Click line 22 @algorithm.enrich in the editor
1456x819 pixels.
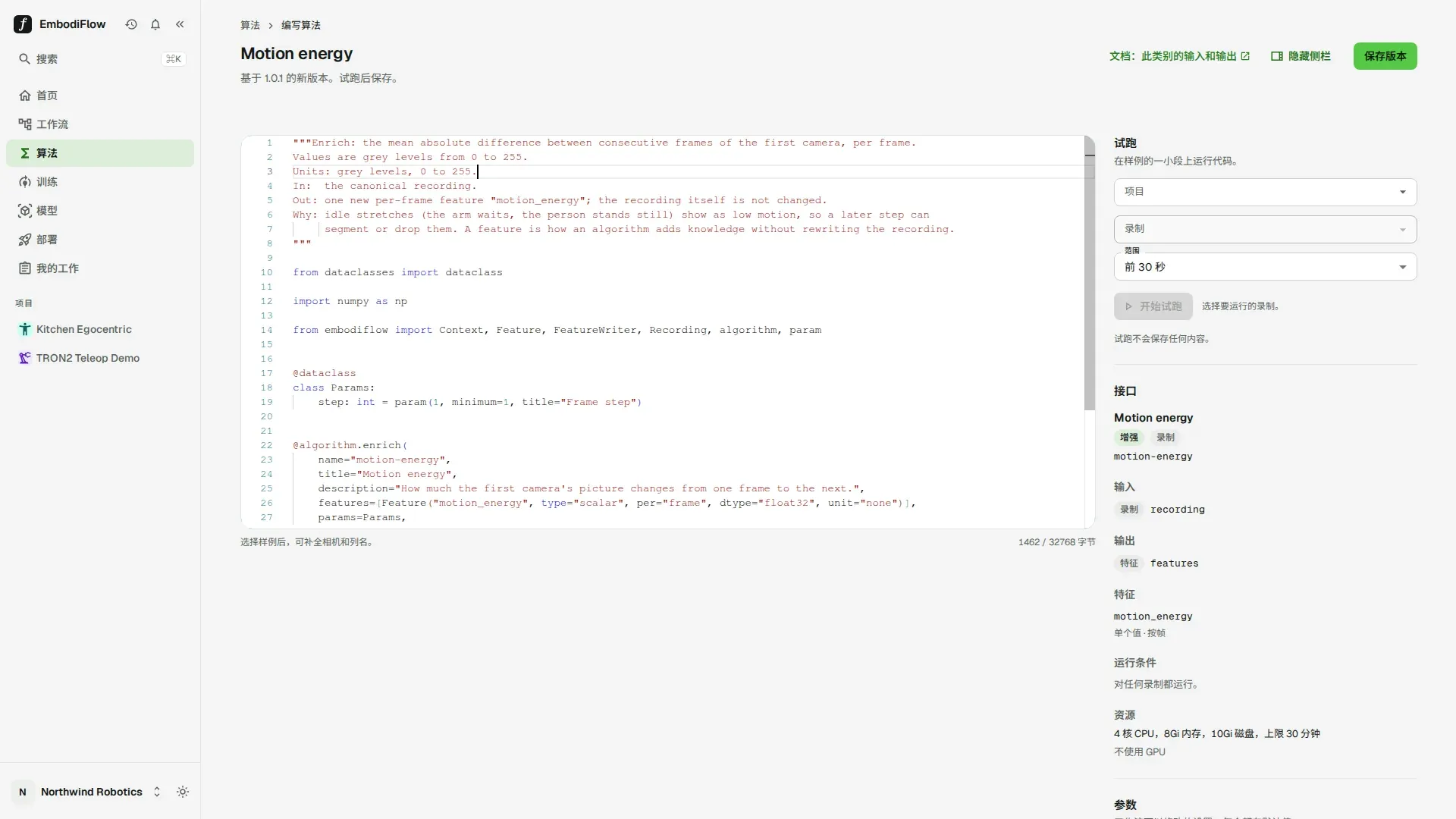350,445
